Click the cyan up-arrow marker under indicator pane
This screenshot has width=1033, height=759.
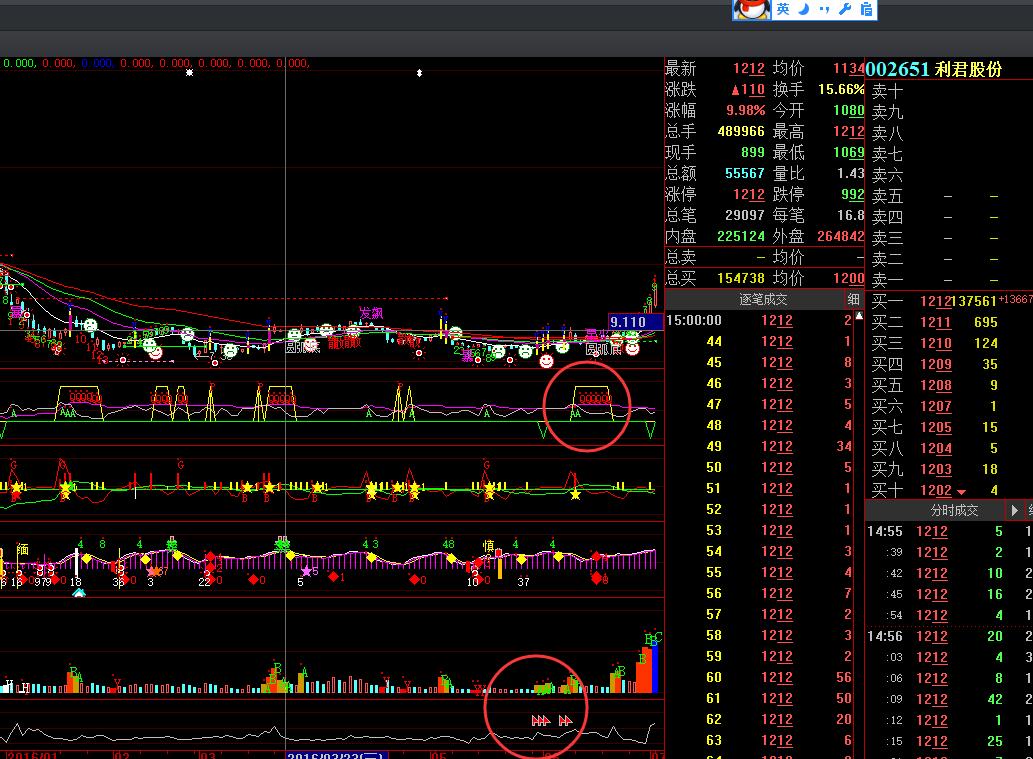(79, 592)
